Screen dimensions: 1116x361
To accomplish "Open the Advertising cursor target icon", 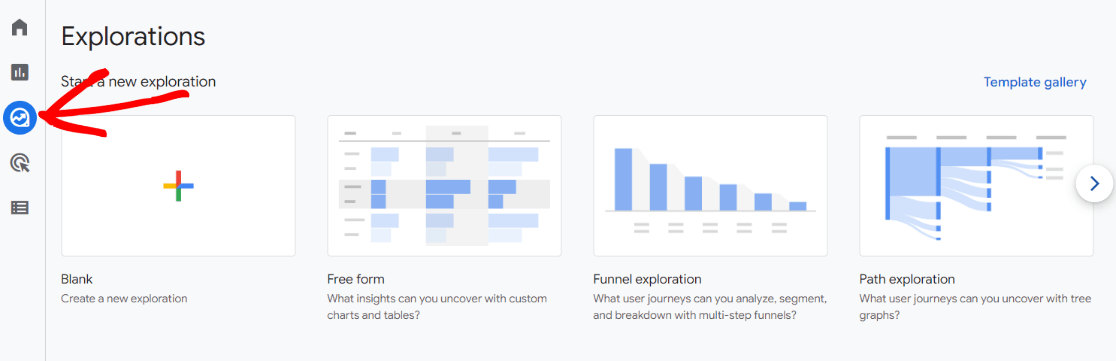I will (x=20, y=163).
